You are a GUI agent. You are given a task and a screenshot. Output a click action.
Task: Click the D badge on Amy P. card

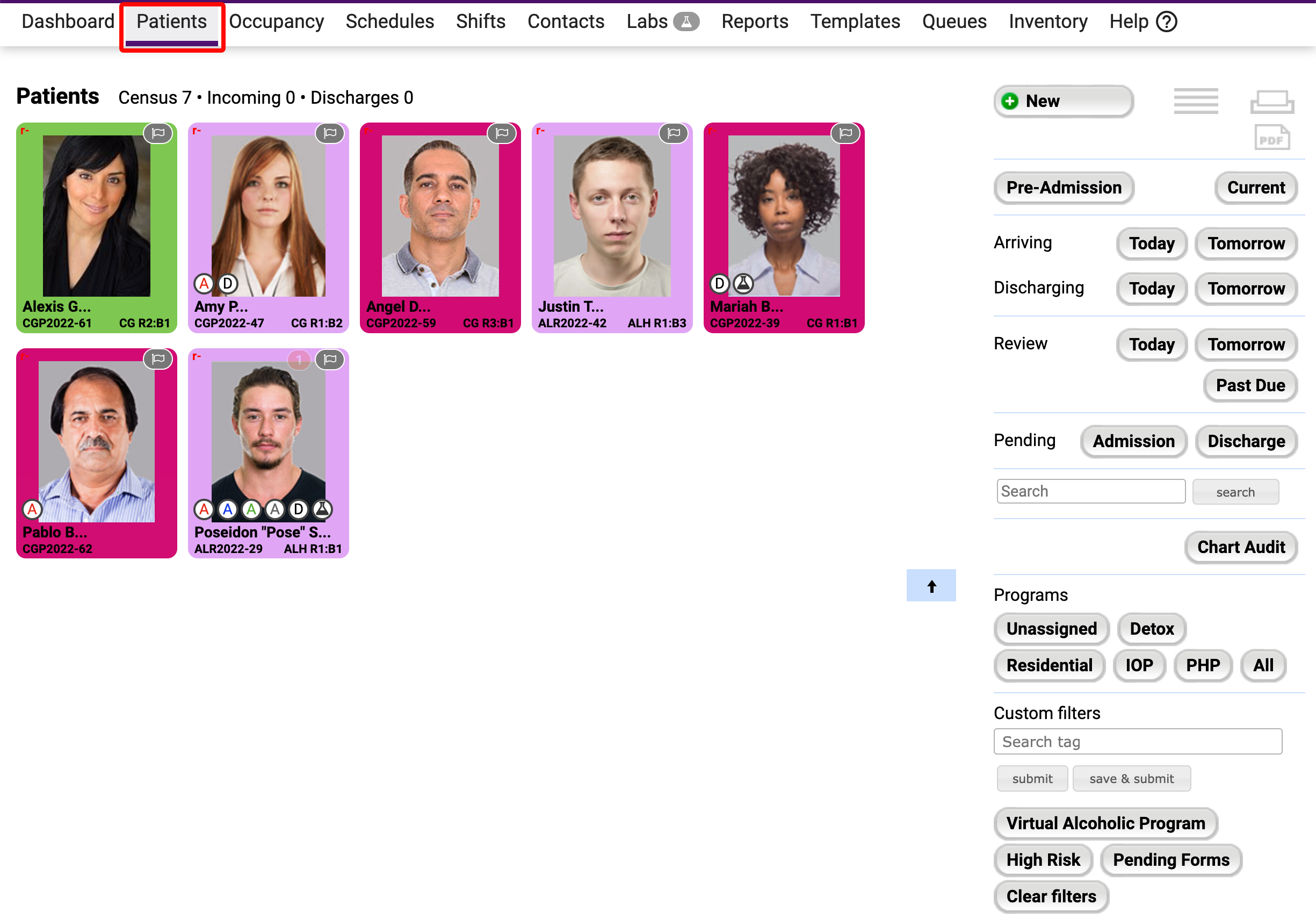(228, 283)
